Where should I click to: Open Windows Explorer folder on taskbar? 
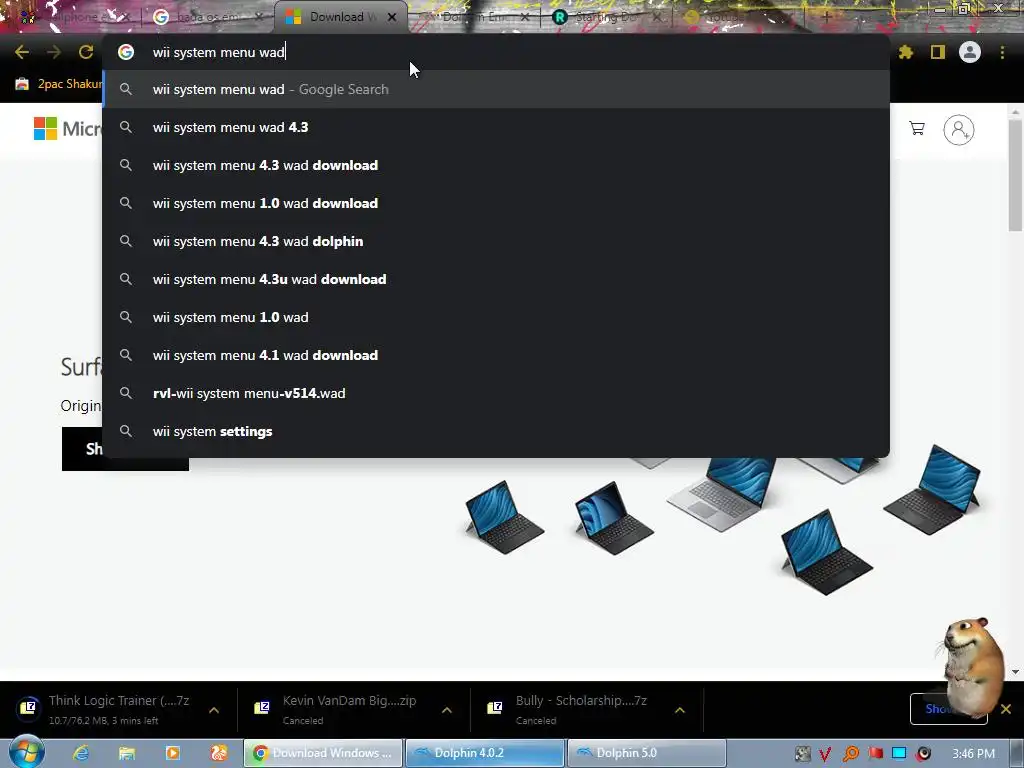point(127,753)
